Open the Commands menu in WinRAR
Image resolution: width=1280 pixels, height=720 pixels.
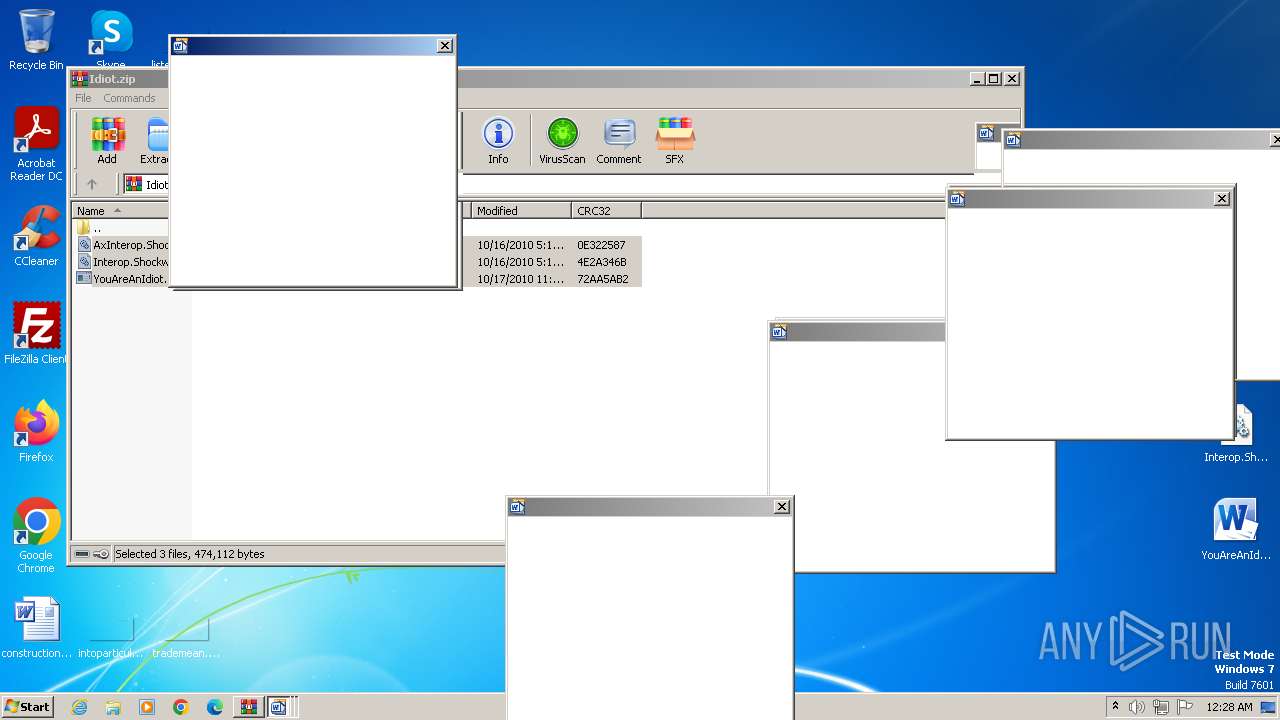129,98
